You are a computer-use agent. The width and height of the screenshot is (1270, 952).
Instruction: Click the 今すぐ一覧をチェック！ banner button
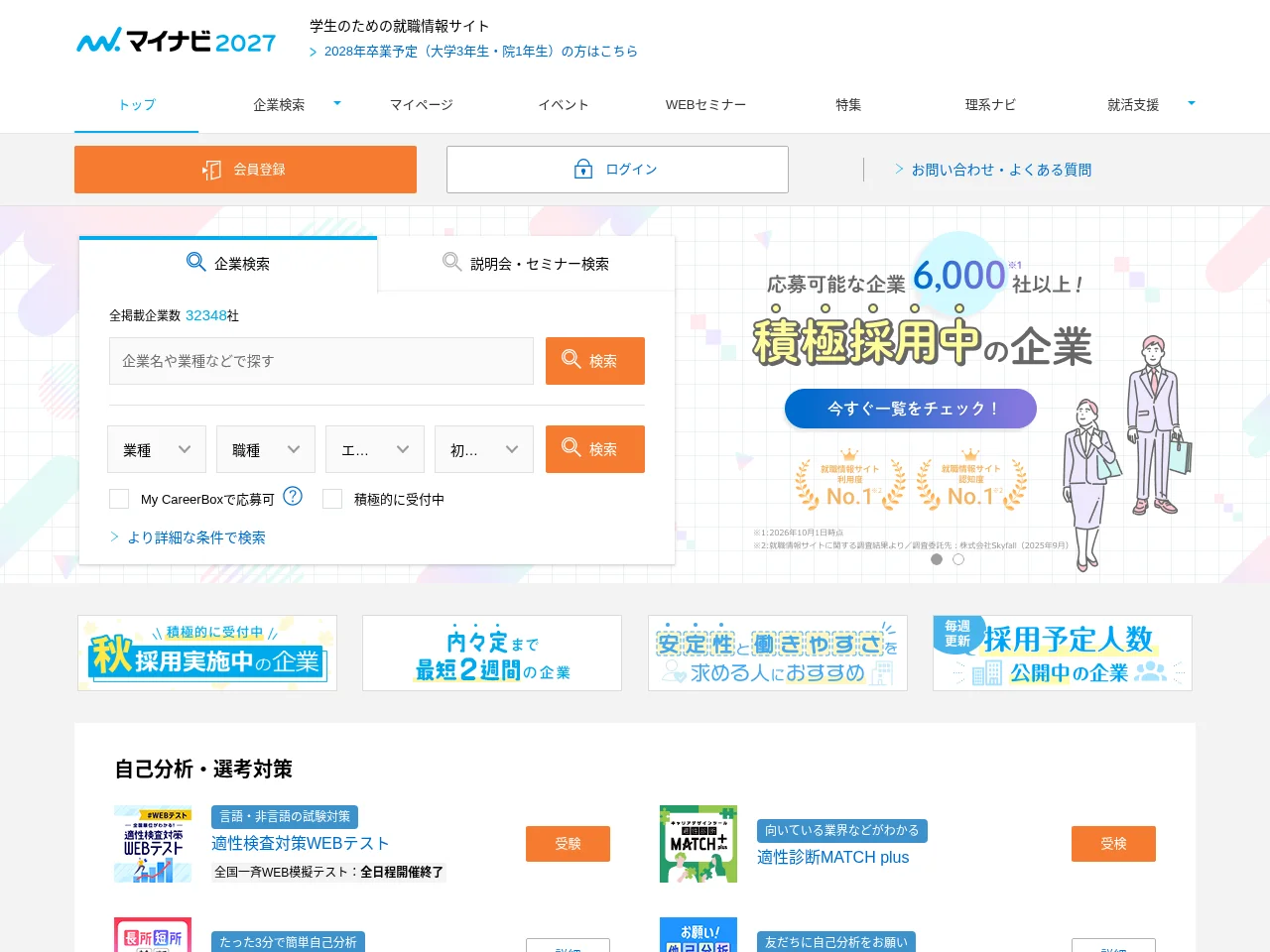(x=911, y=409)
